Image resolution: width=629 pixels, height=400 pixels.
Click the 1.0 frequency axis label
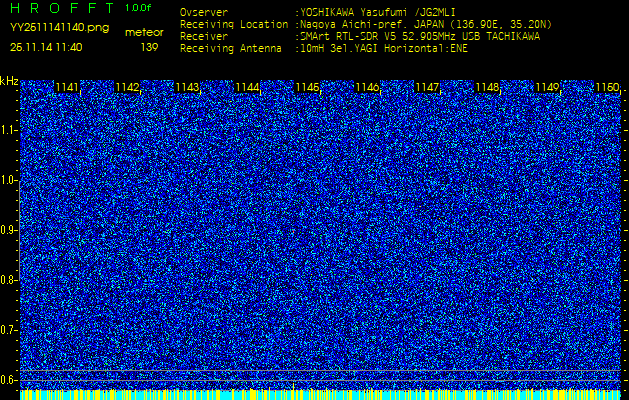(8, 181)
